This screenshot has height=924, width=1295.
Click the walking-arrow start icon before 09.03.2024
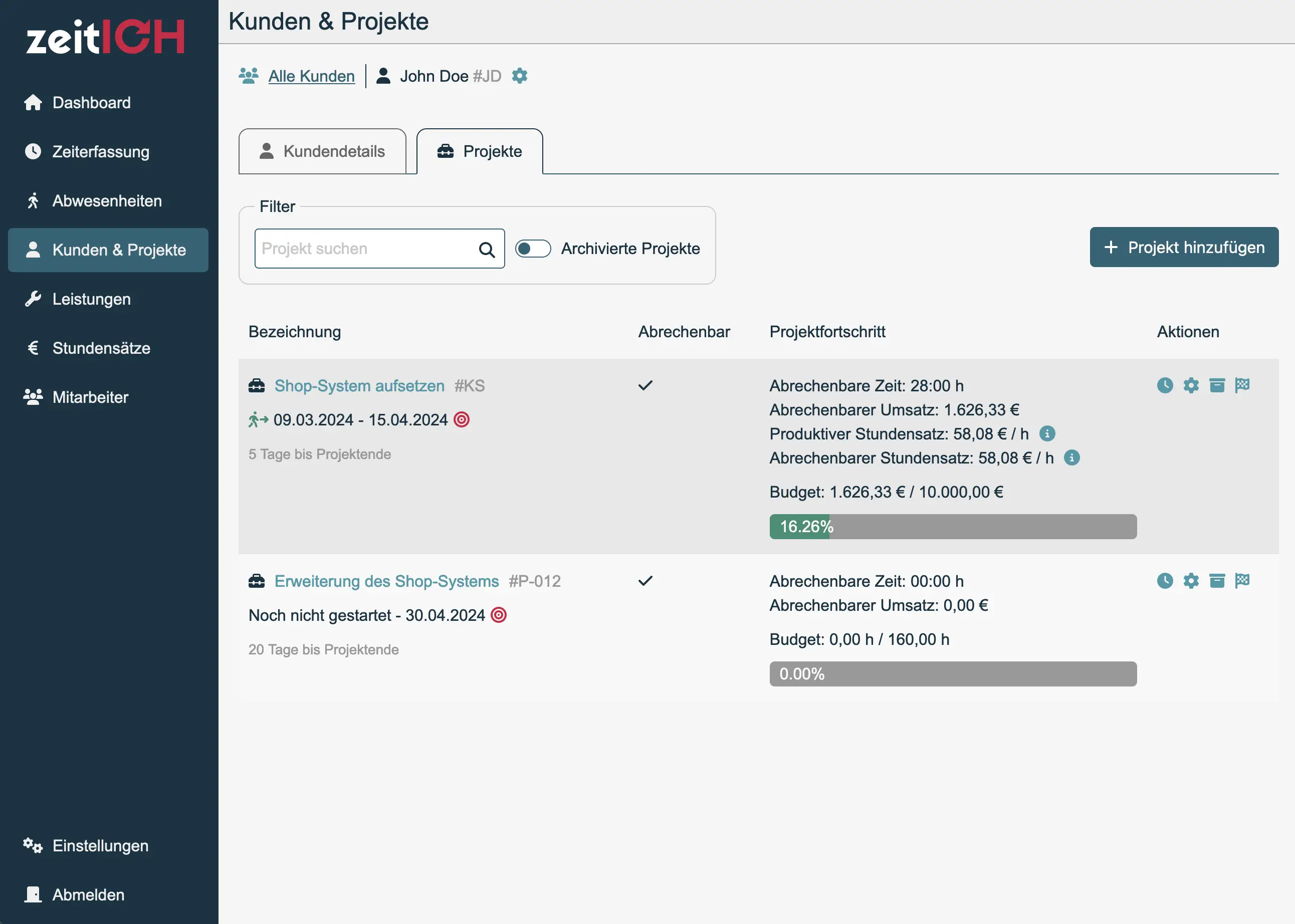click(258, 420)
